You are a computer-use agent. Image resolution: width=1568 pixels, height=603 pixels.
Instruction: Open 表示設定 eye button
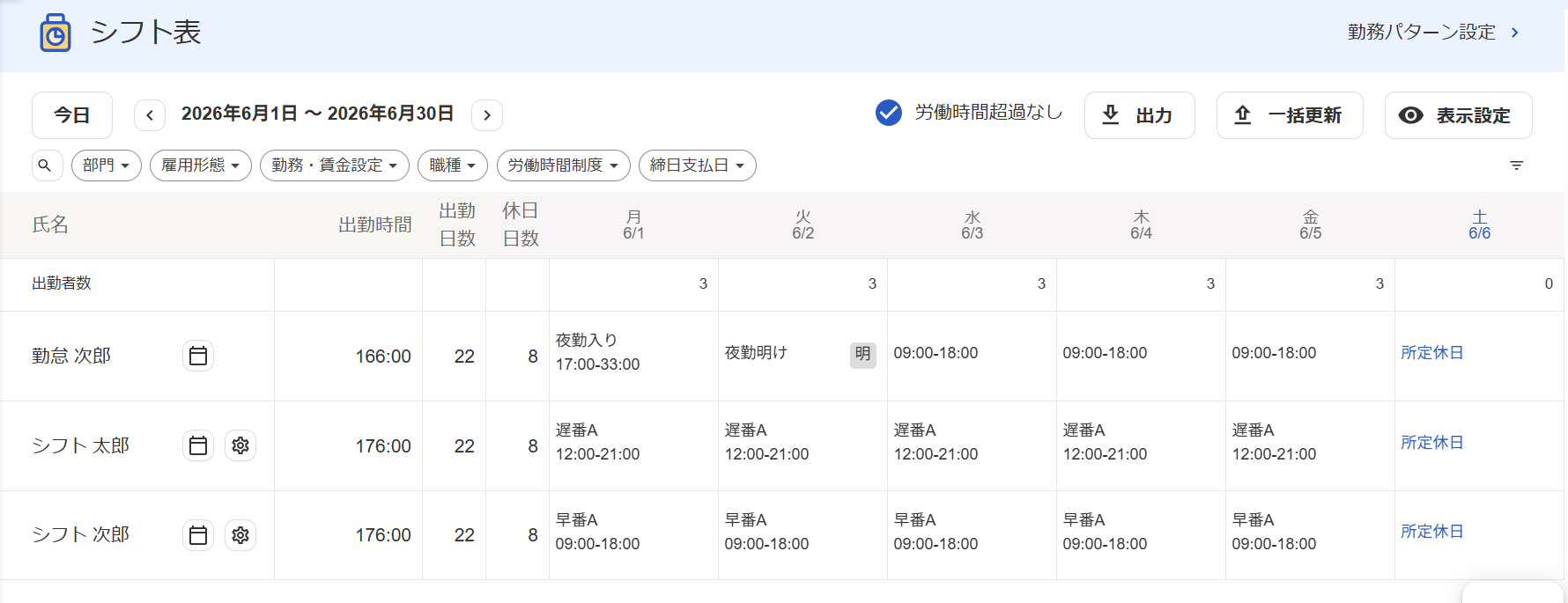[x=1459, y=115]
